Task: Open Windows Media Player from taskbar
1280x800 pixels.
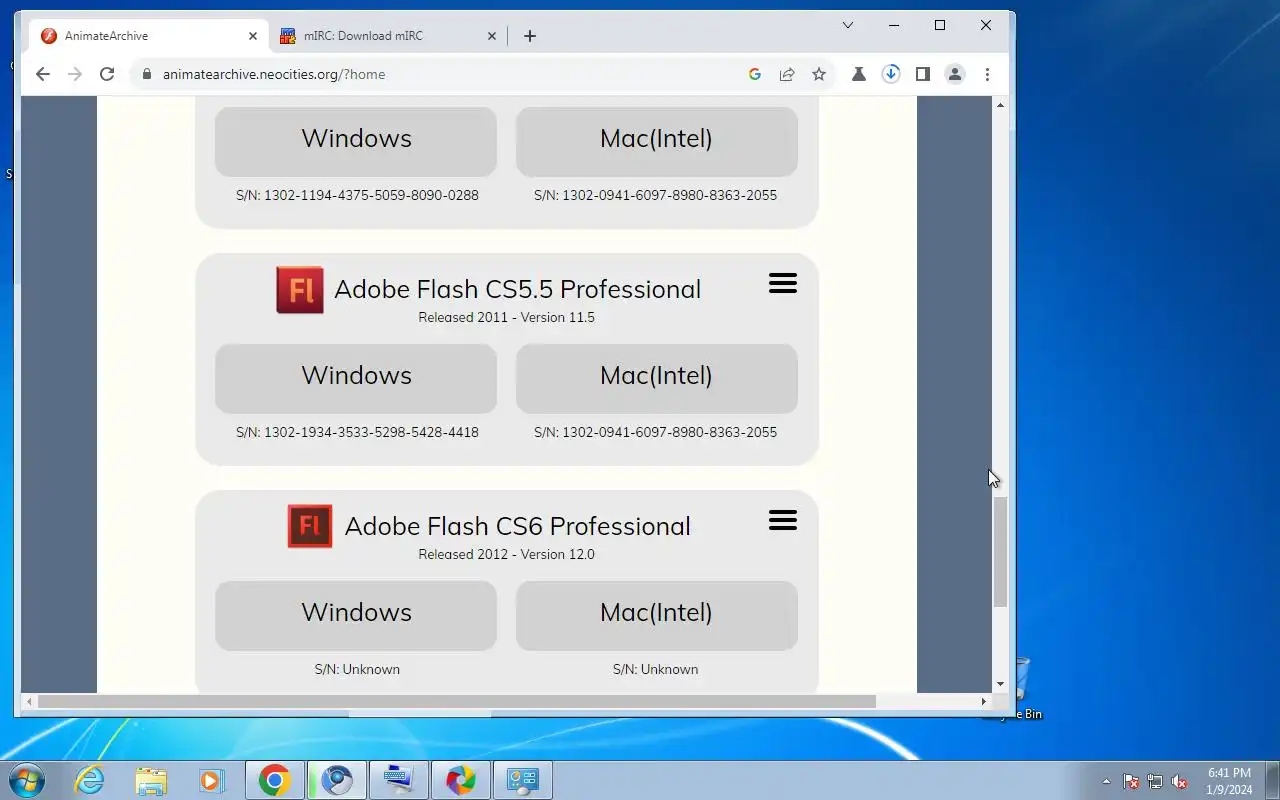Action: click(x=211, y=780)
